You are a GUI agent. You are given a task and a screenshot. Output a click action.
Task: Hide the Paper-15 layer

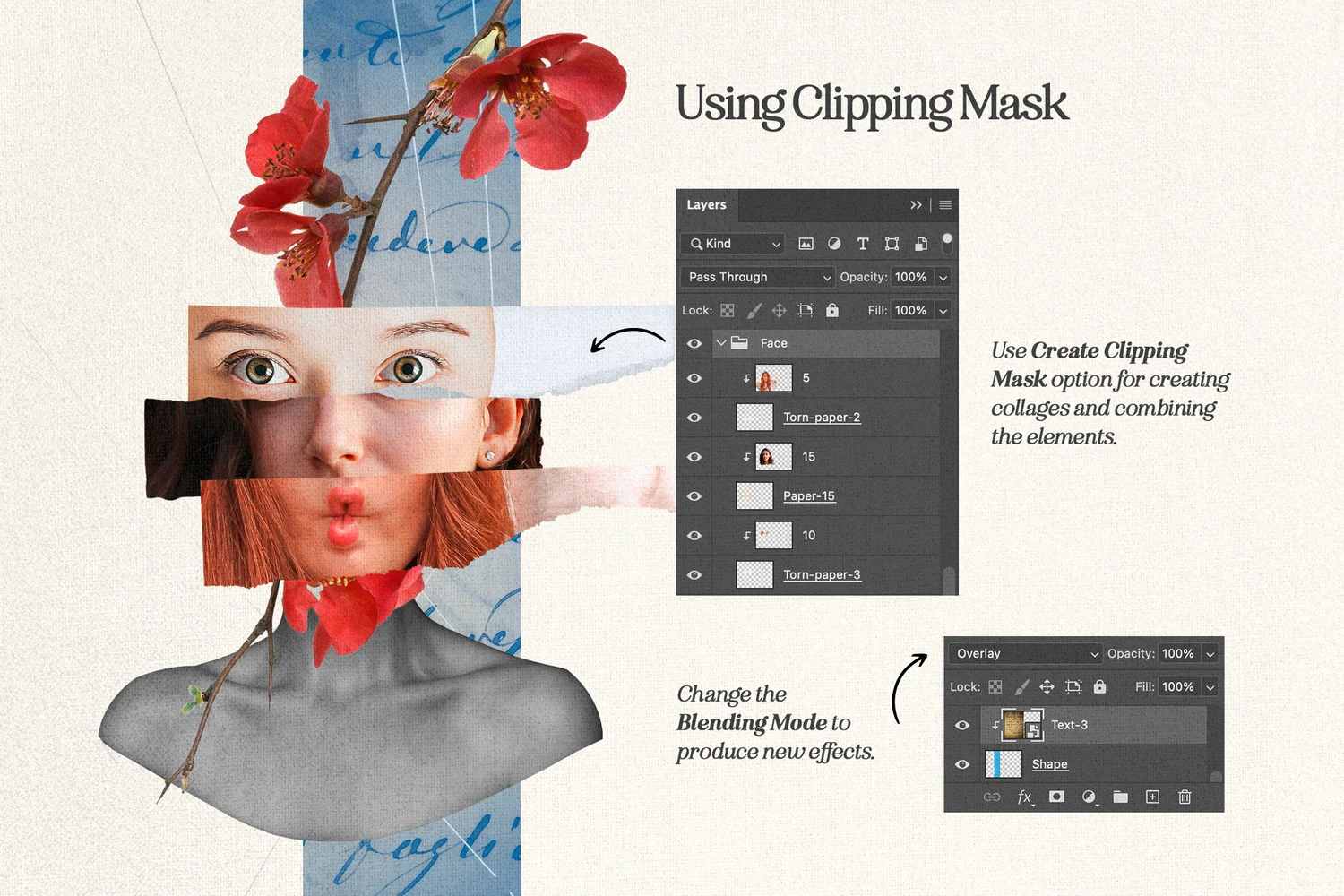point(694,496)
